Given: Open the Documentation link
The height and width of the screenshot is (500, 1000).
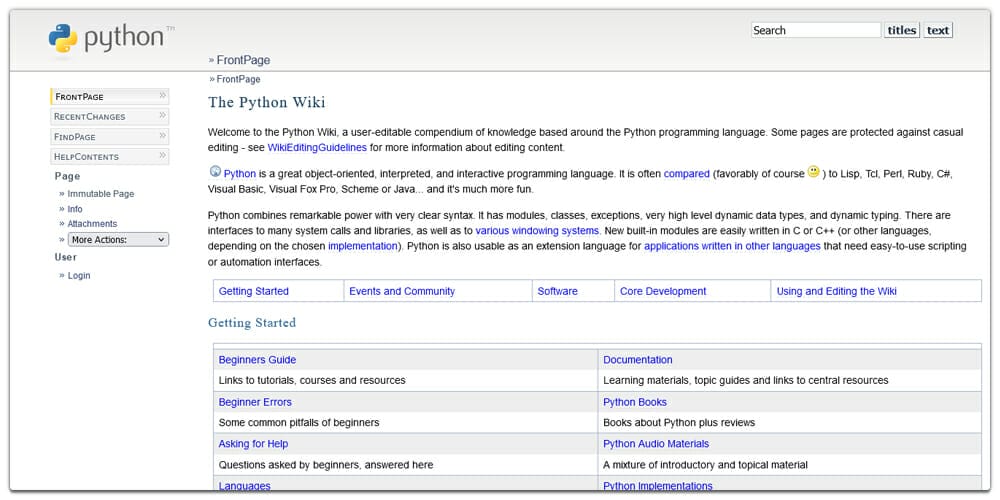Looking at the screenshot, I should pos(638,360).
